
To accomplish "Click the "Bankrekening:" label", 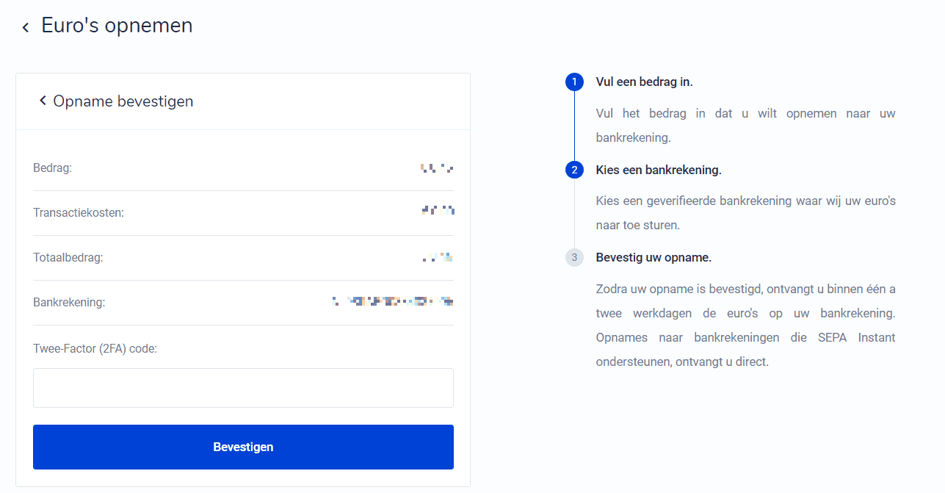I will 69,302.
